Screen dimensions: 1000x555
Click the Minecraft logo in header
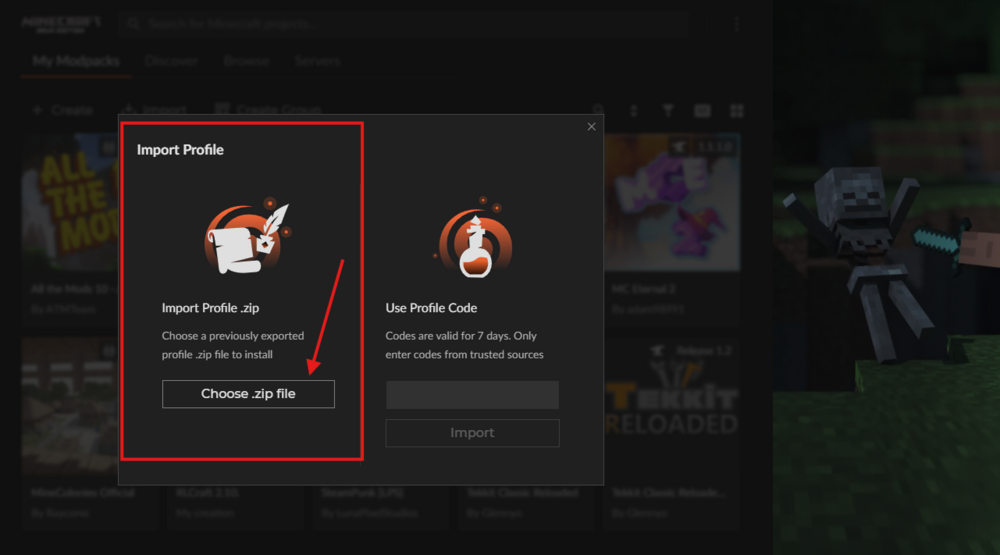(62, 23)
